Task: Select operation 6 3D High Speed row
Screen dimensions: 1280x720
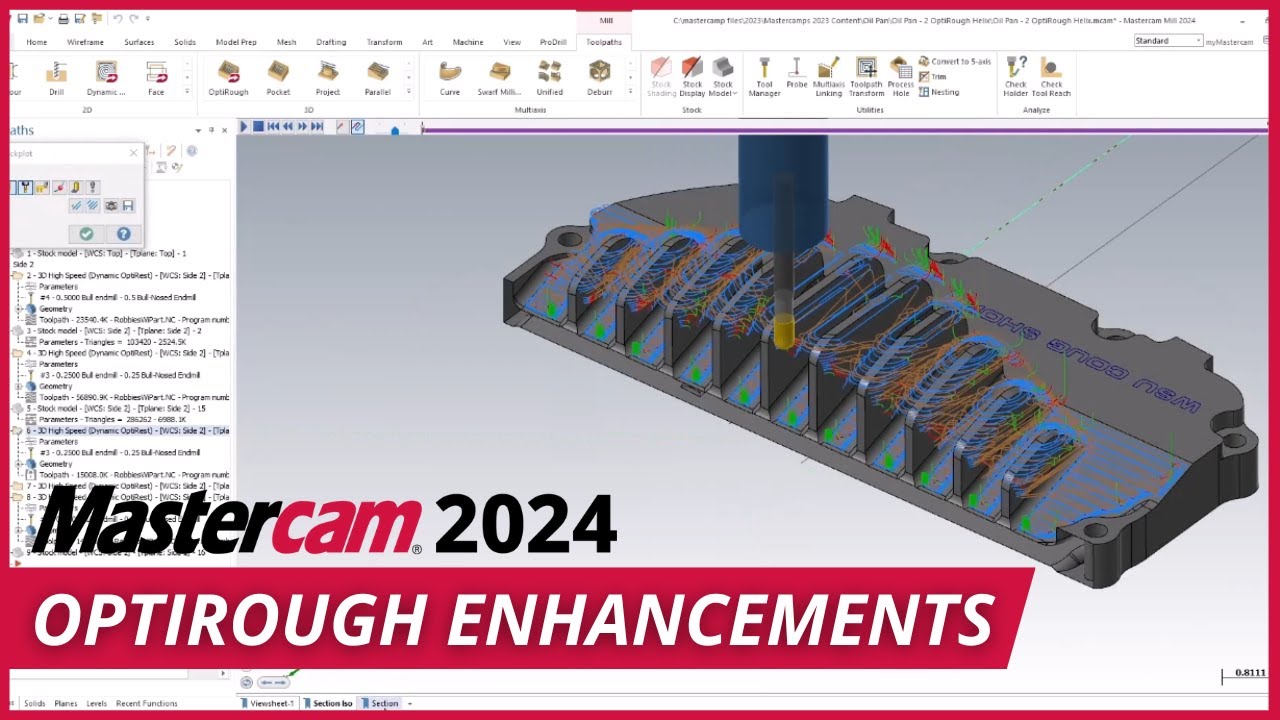Action: 120,431
